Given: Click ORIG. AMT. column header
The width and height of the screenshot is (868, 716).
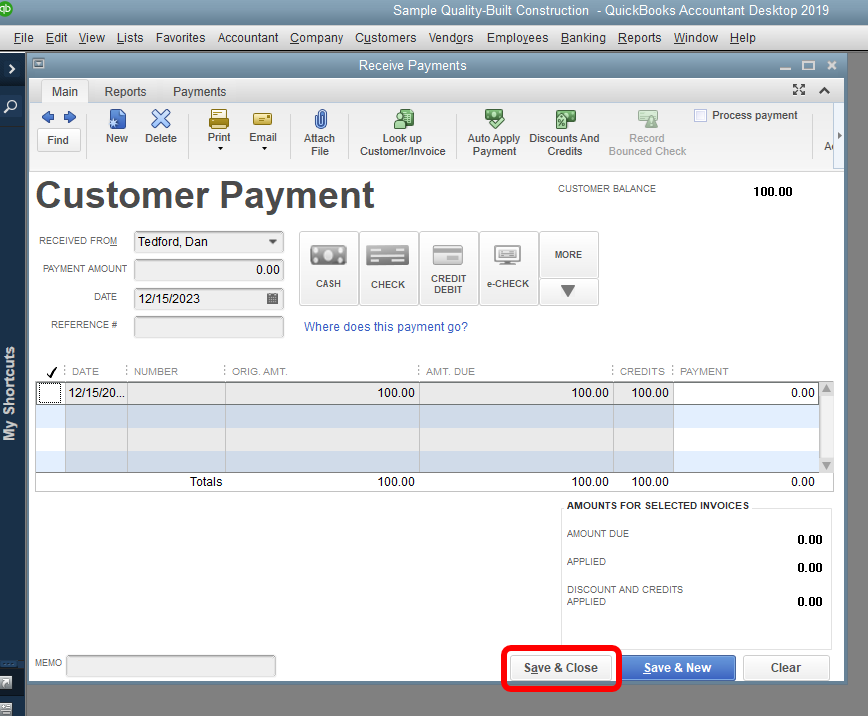Looking at the screenshot, I should tap(260, 372).
